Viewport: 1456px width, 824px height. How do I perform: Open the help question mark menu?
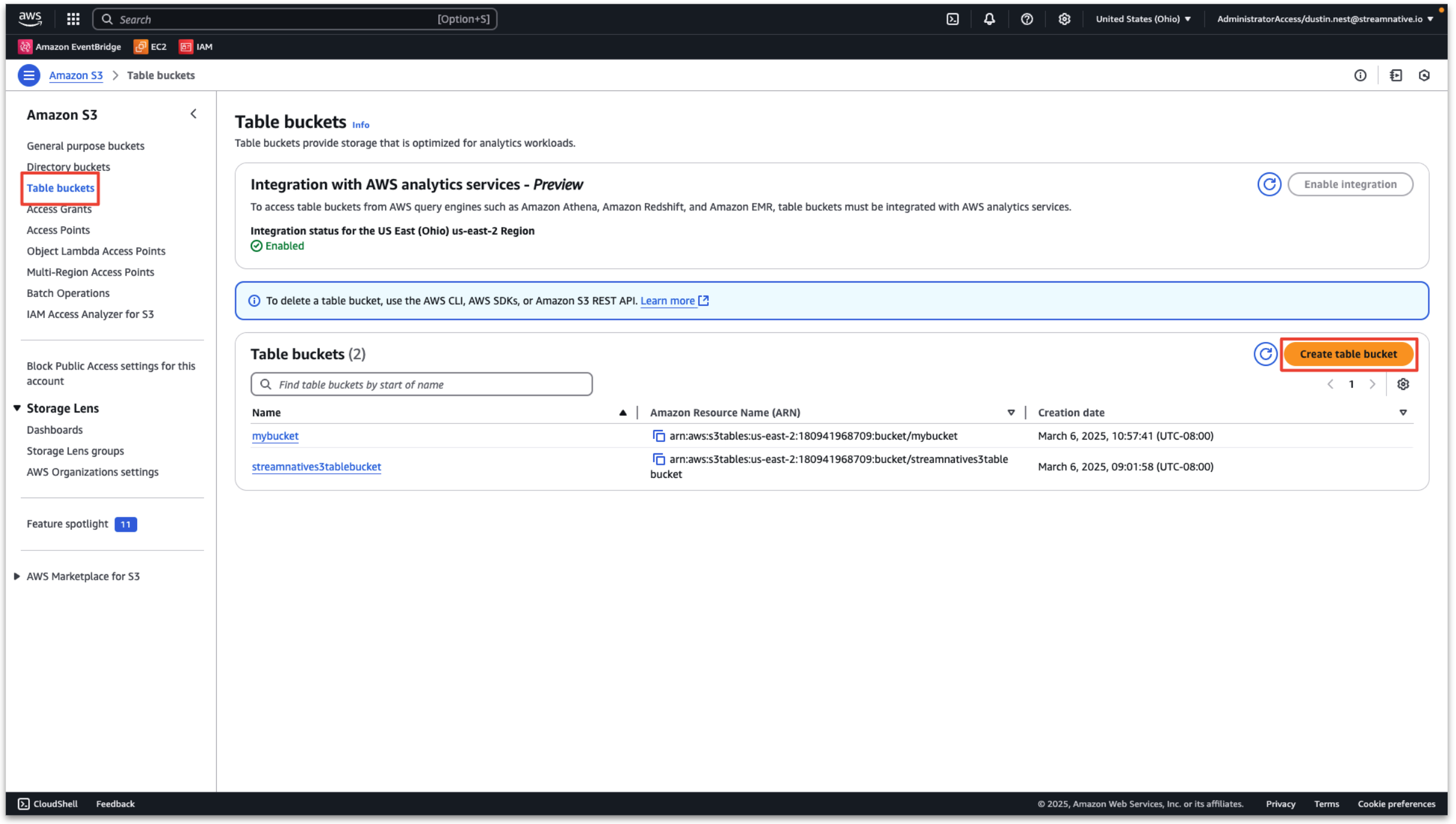tap(1027, 19)
